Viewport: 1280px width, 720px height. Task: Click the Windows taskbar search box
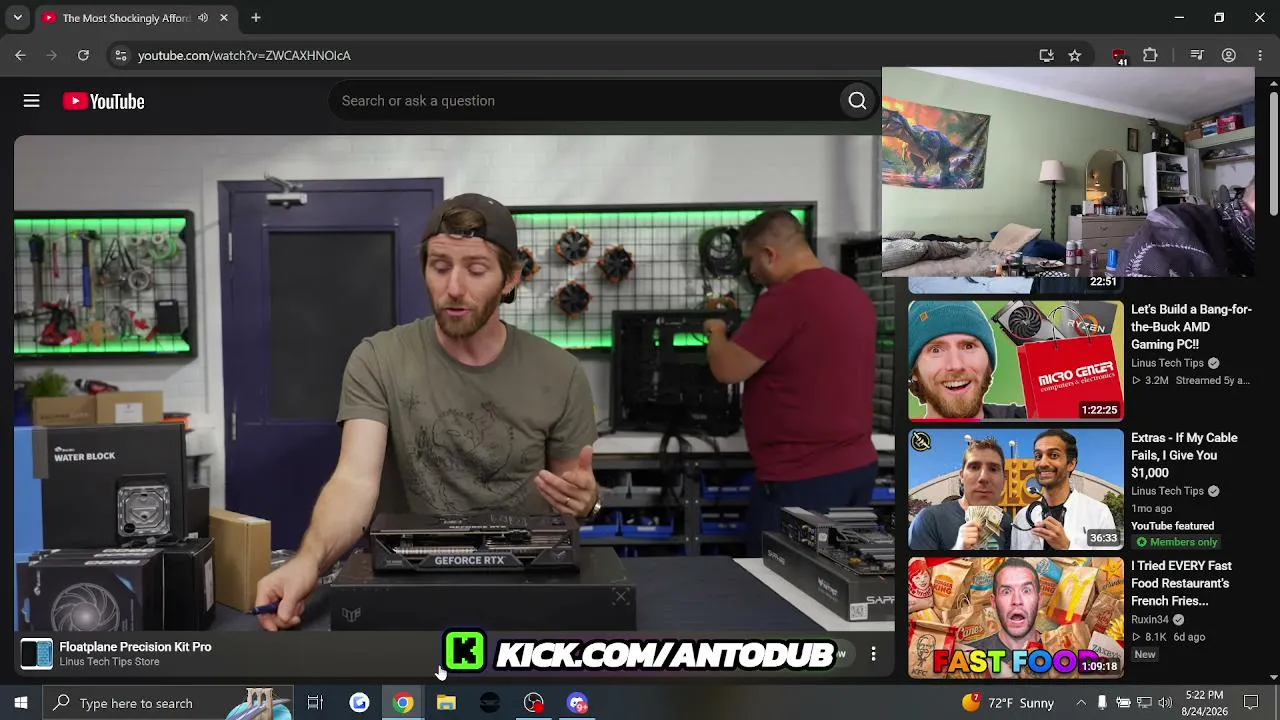coord(168,703)
